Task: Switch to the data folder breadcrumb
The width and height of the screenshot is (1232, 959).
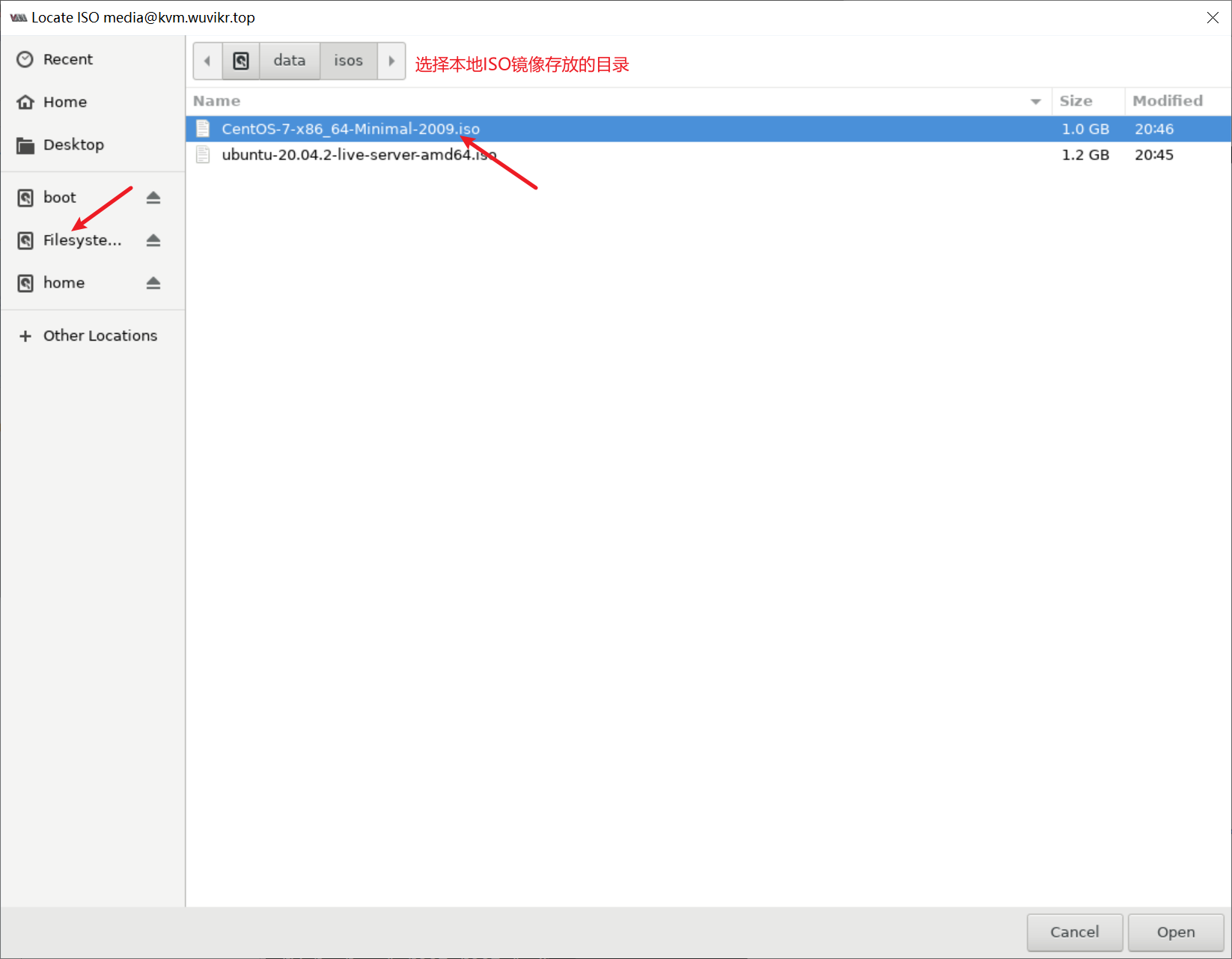Action: point(289,61)
